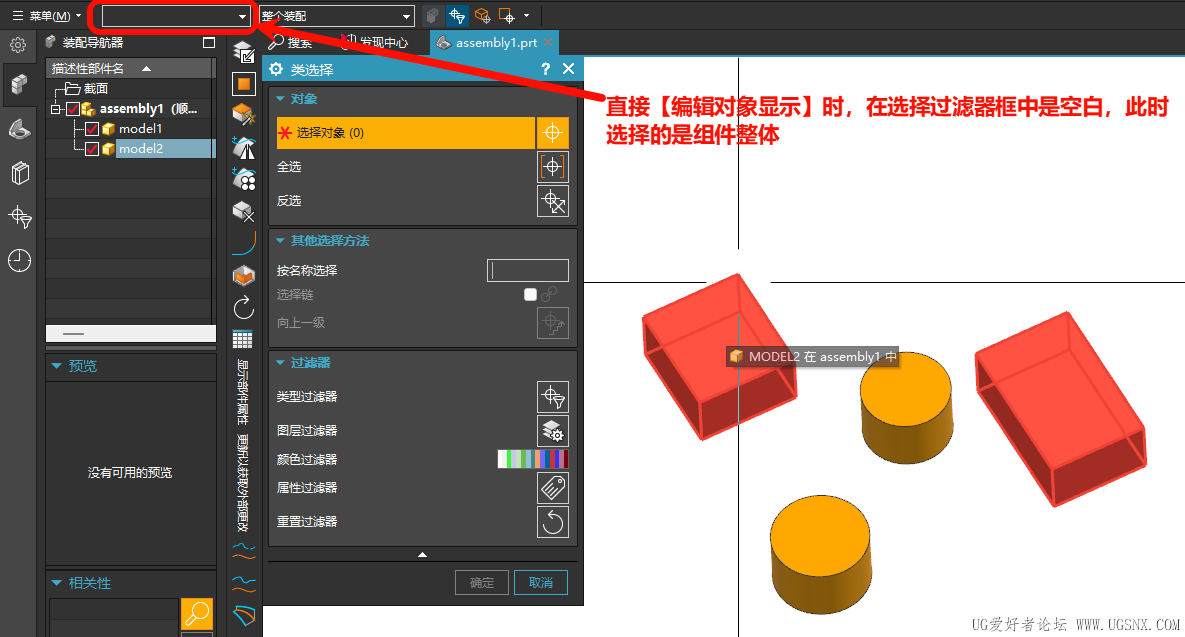The height and width of the screenshot is (637, 1185).
Task: Click the layers edit icon in vertical toolbar
Action: (243, 52)
